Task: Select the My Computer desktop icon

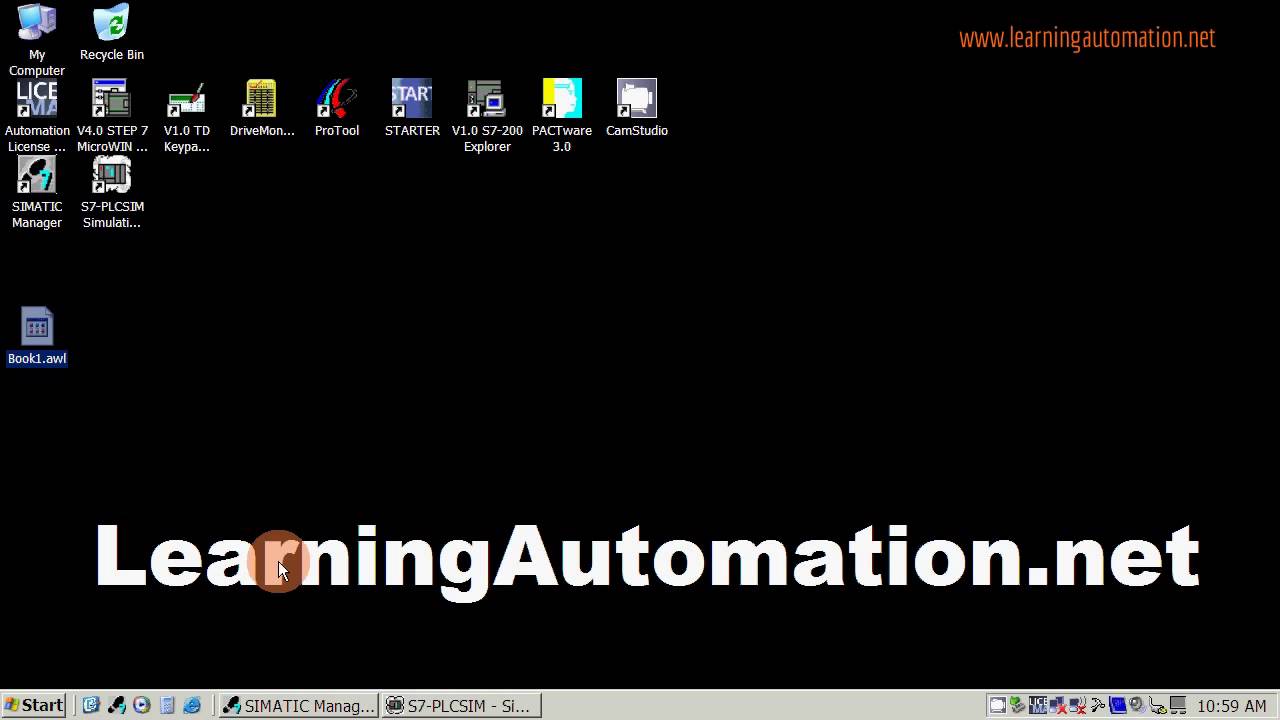Action: 37,40
